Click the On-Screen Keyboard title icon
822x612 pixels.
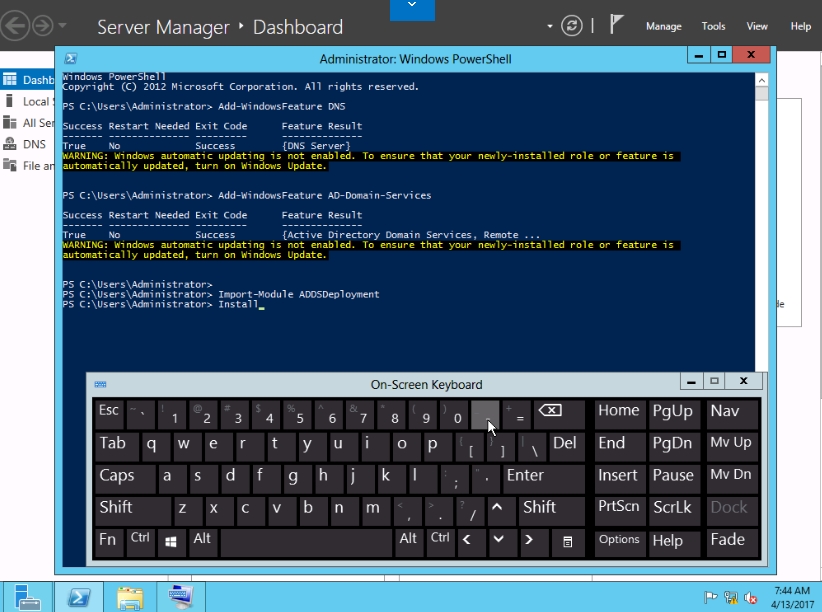100,384
